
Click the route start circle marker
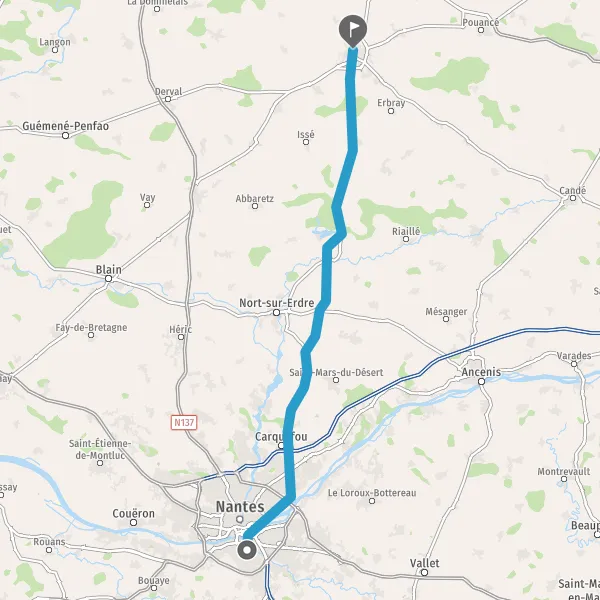(247, 550)
